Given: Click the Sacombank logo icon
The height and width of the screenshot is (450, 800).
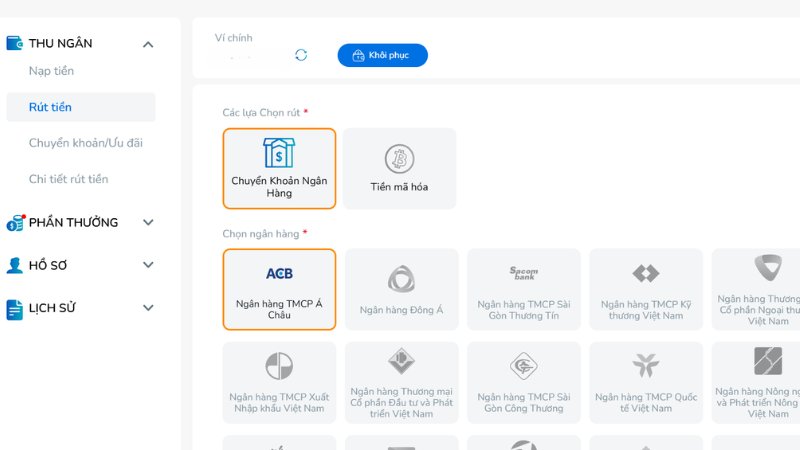Looking at the screenshot, I should point(523,273).
